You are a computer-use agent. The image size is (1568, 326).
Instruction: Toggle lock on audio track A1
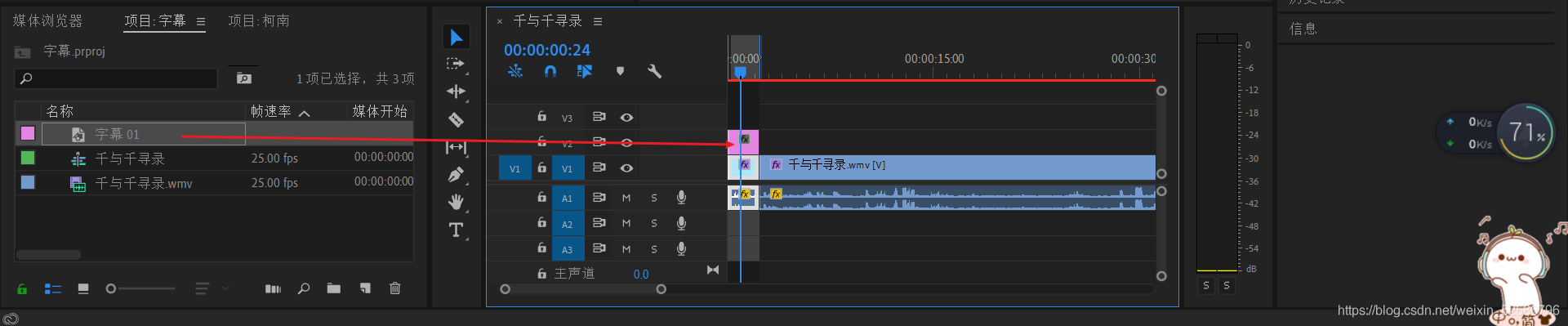click(541, 197)
